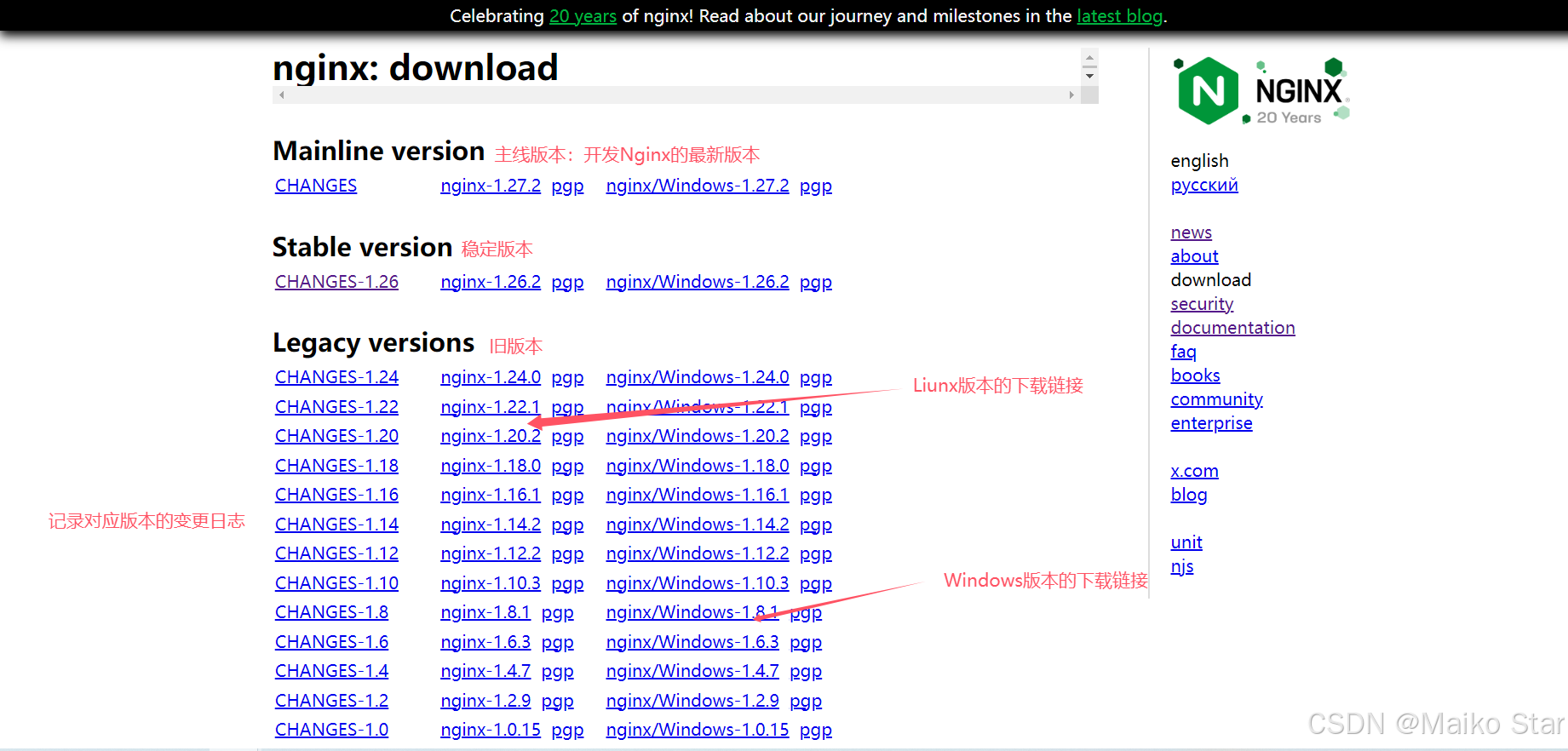Download nginx-1.26.2 stable source
Image resolution: width=1568 pixels, height=751 pixels.
pyautogui.click(x=491, y=282)
